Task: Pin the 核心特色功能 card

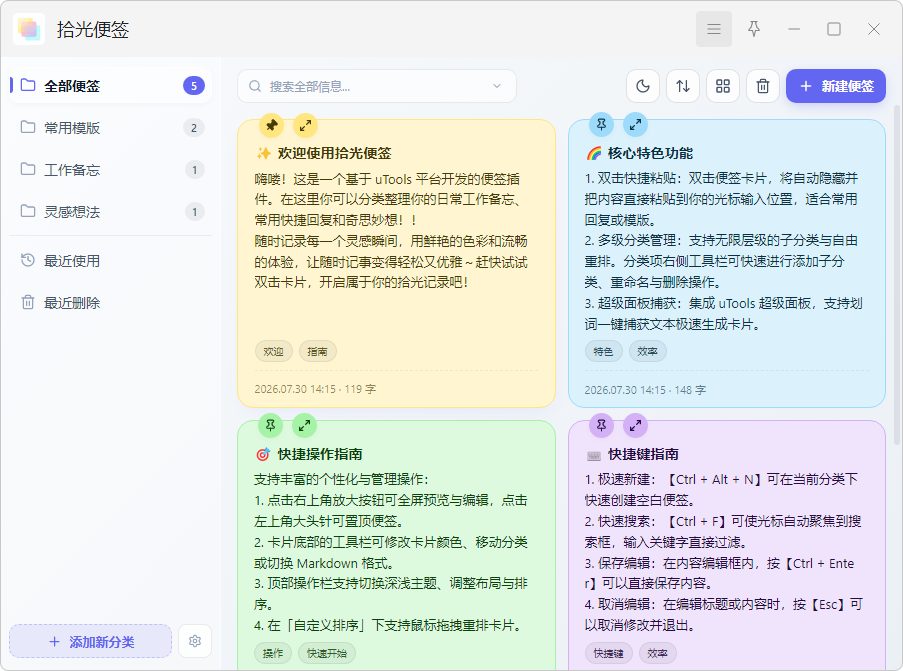Action: point(601,124)
